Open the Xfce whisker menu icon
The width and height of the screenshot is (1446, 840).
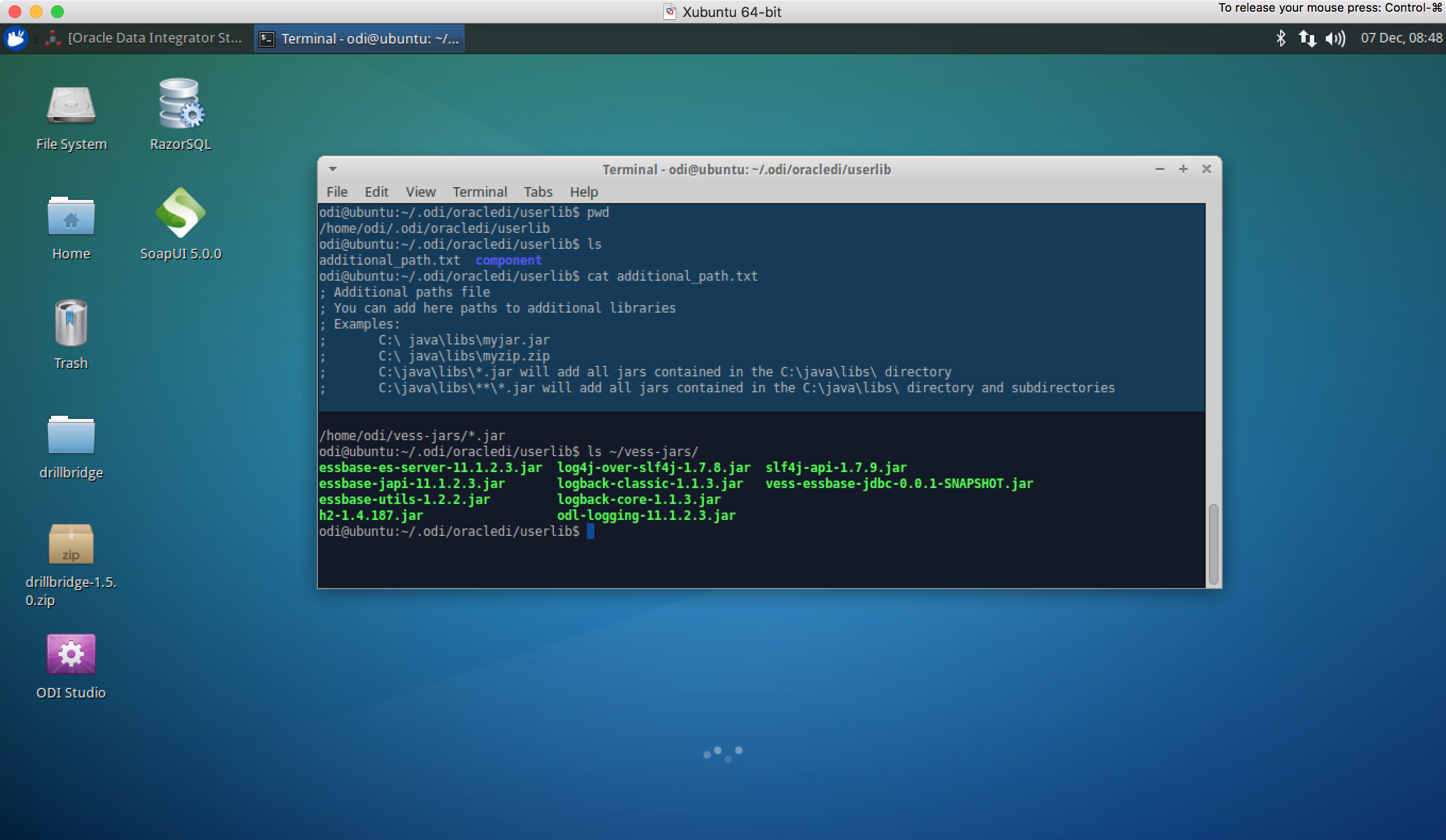[16, 38]
